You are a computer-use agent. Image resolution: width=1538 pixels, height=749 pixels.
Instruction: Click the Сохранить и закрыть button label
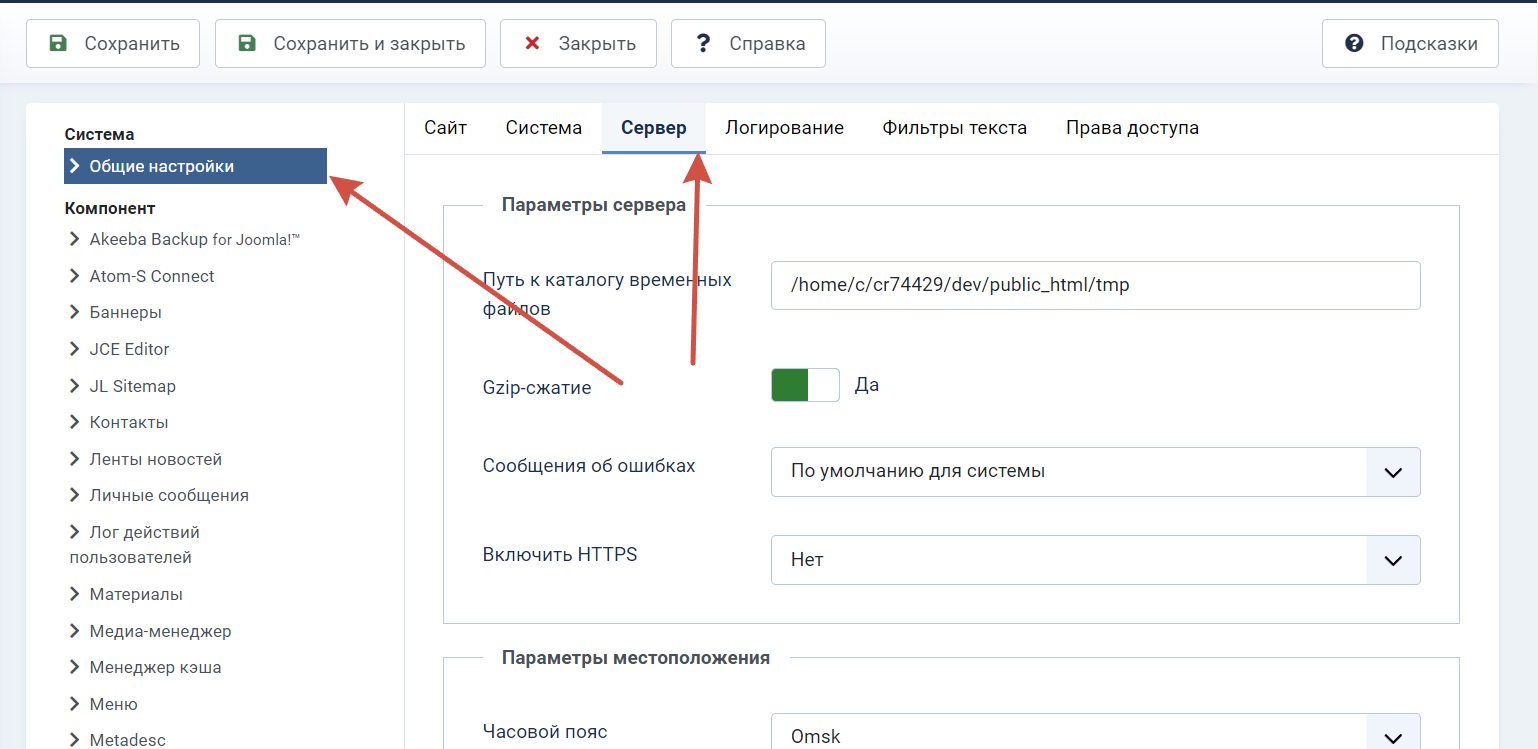pyautogui.click(x=369, y=44)
